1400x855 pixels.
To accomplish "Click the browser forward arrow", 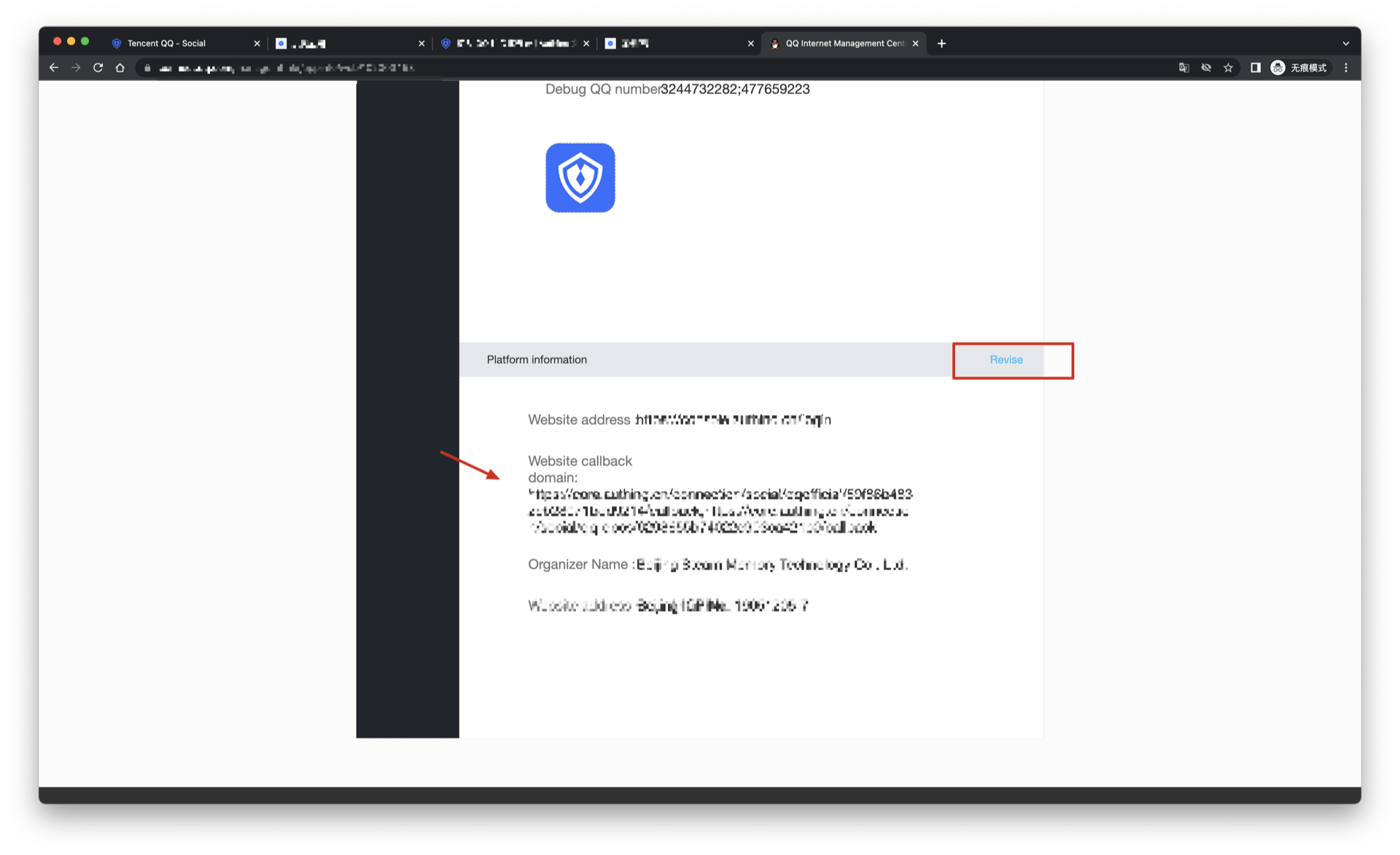I will pos(76,68).
